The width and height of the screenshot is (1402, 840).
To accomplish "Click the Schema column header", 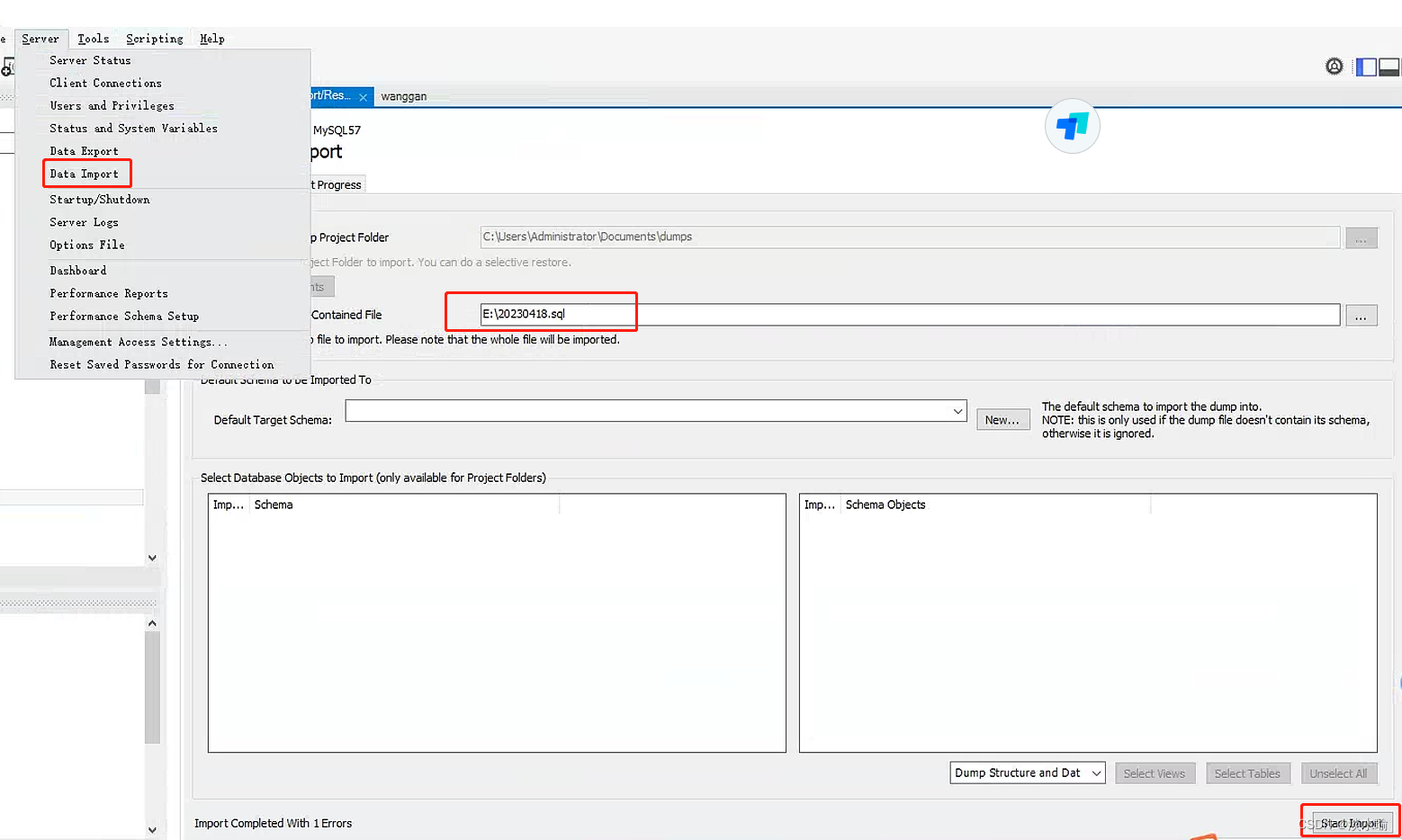I will 404,505.
